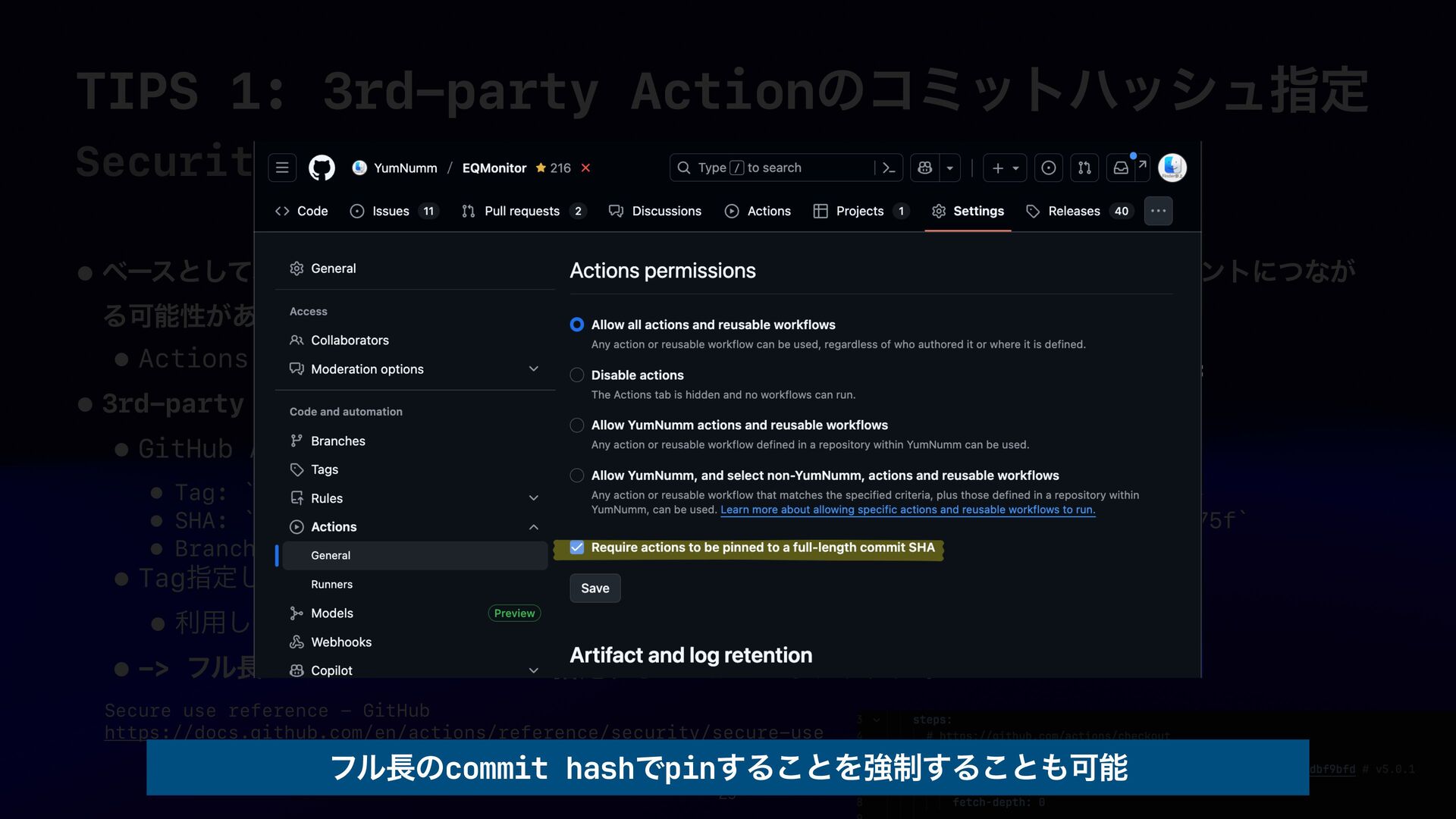Open the hamburger navigation menu

pos(282,168)
